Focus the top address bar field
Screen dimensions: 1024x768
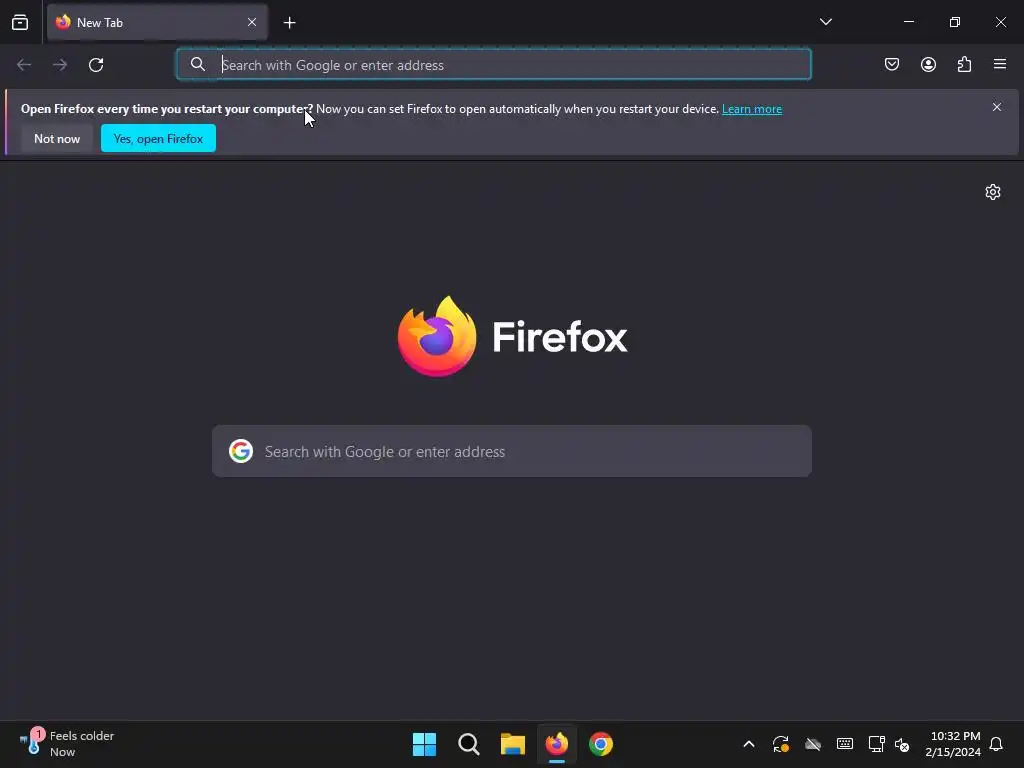(x=494, y=64)
